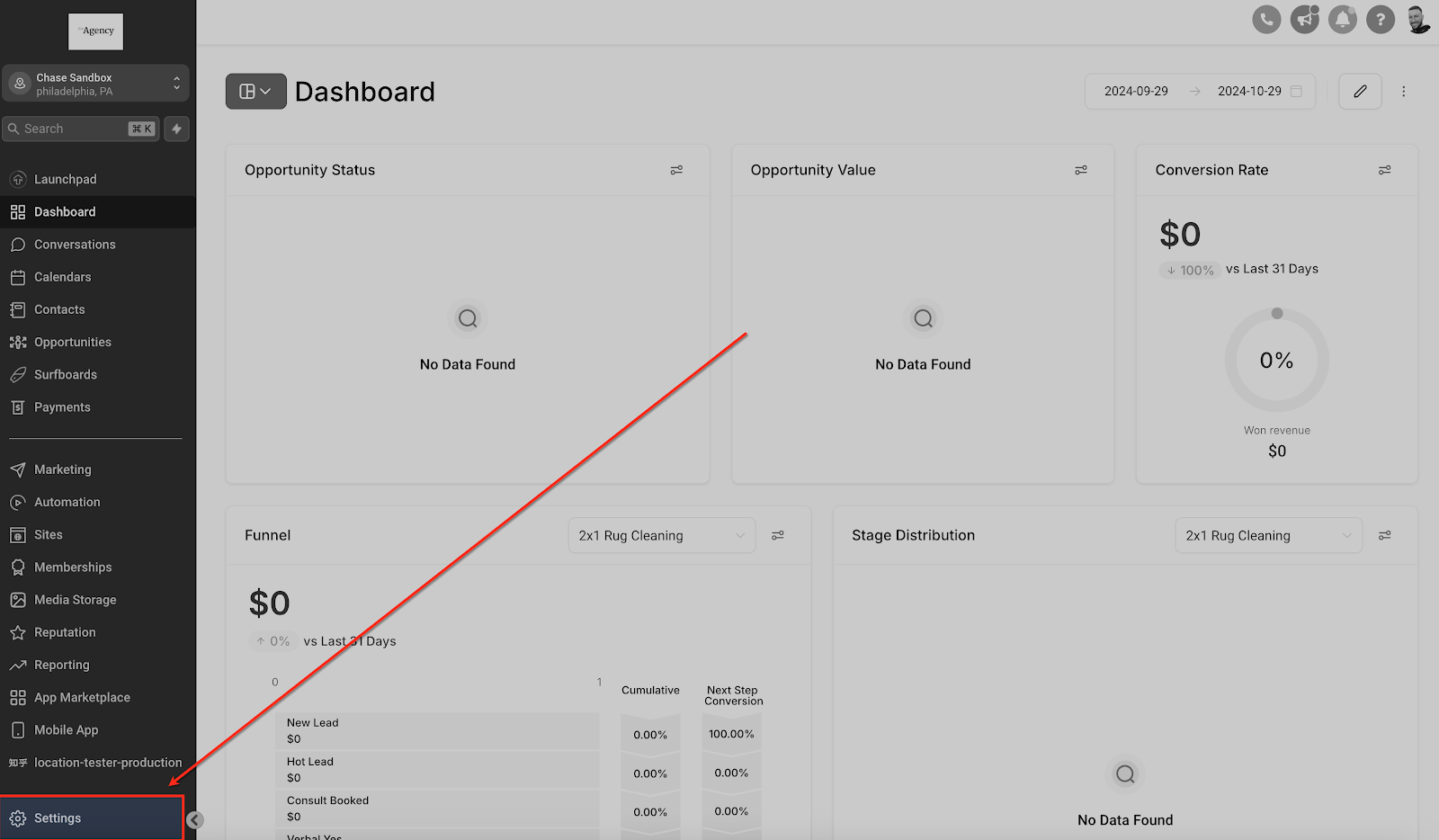The height and width of the screenshot is (840, 1439).
Task: Open Settings in the sidebar
Action: pyautogui.click(x=92, y=818)
